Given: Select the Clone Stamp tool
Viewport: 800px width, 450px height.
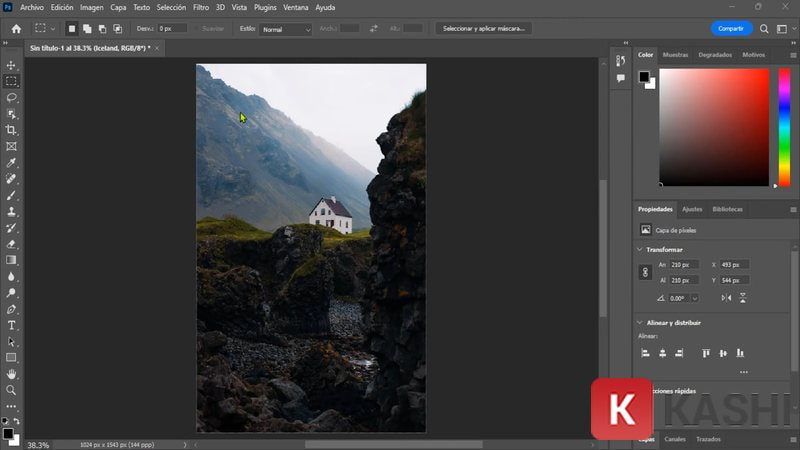Looking at the screenshot, I should [11, 212].
